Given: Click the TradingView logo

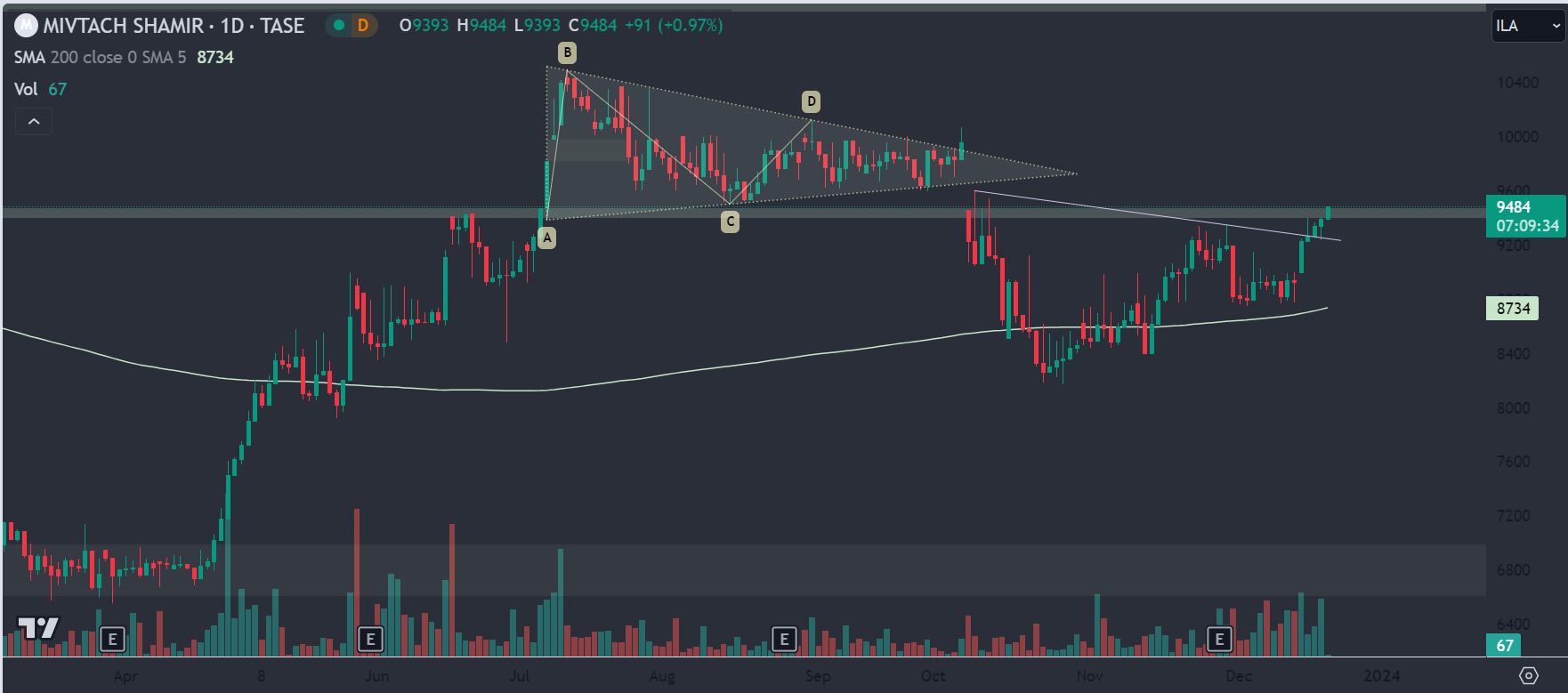Looking at the screenshot, I should pyautogui.click(x=39, y=628).
